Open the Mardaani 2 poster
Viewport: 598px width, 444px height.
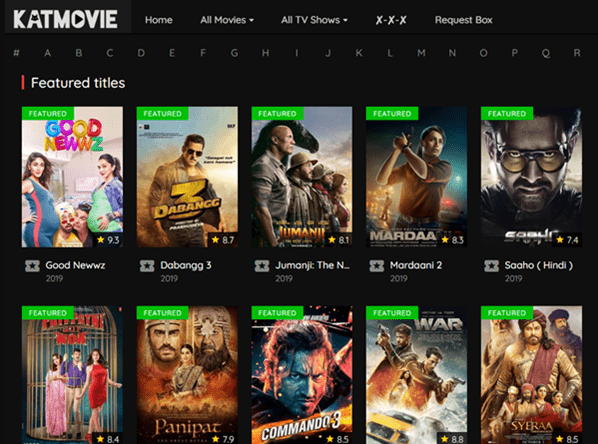click(416, 177)
